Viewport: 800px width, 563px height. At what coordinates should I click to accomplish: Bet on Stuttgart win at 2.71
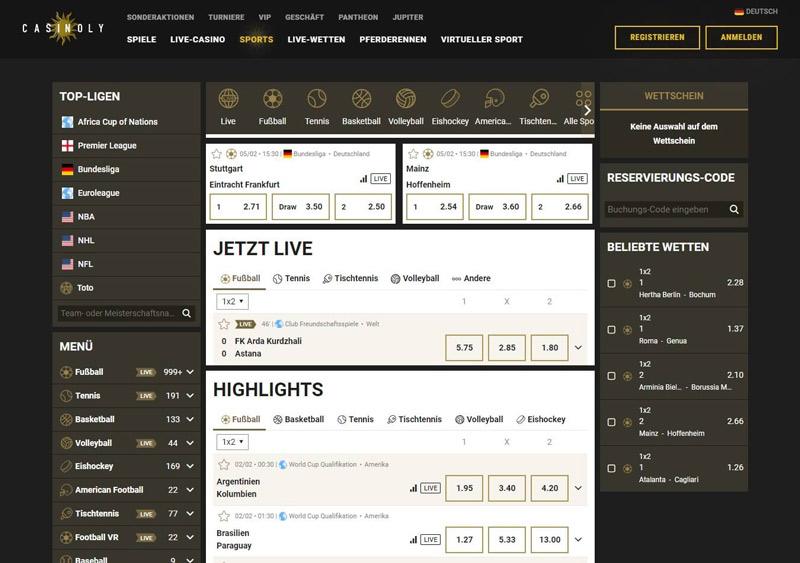tap(238, 207)
